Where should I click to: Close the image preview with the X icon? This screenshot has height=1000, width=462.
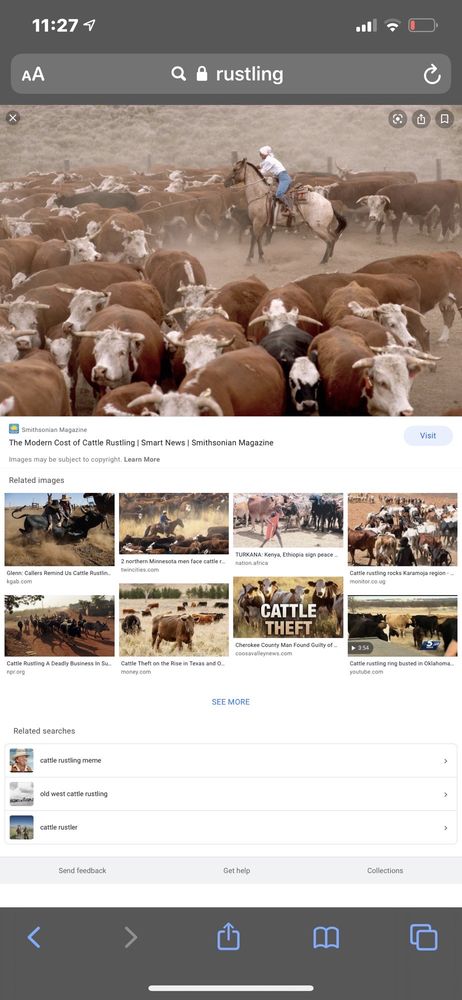pyautogui.click(x=13, y=118)
